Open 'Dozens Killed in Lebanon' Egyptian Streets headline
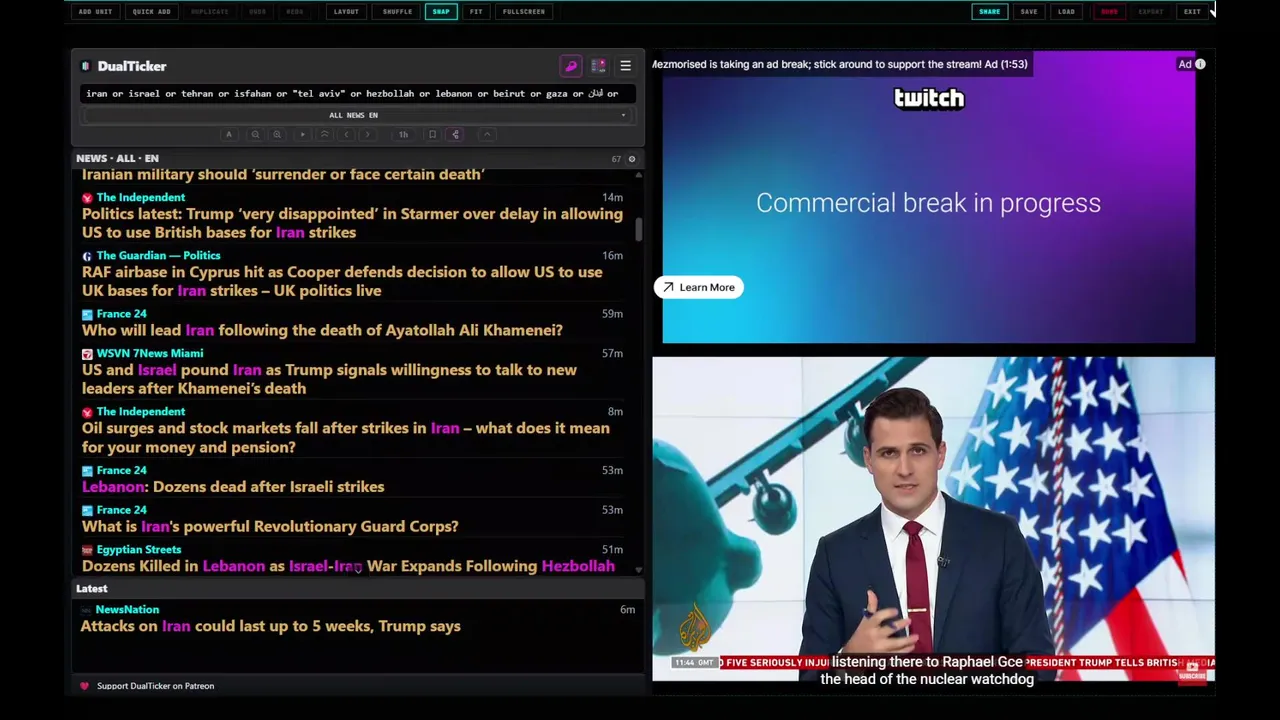This screenshot has width=1280, height=720. tap(348, 566)
